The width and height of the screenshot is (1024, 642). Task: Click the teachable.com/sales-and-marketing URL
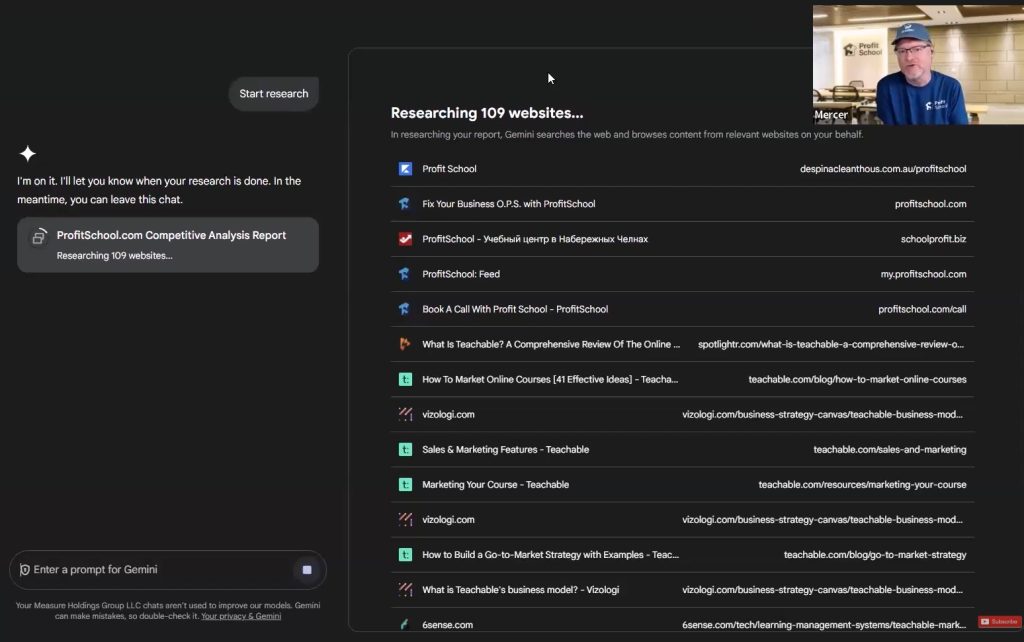click(x=889, y=449)
